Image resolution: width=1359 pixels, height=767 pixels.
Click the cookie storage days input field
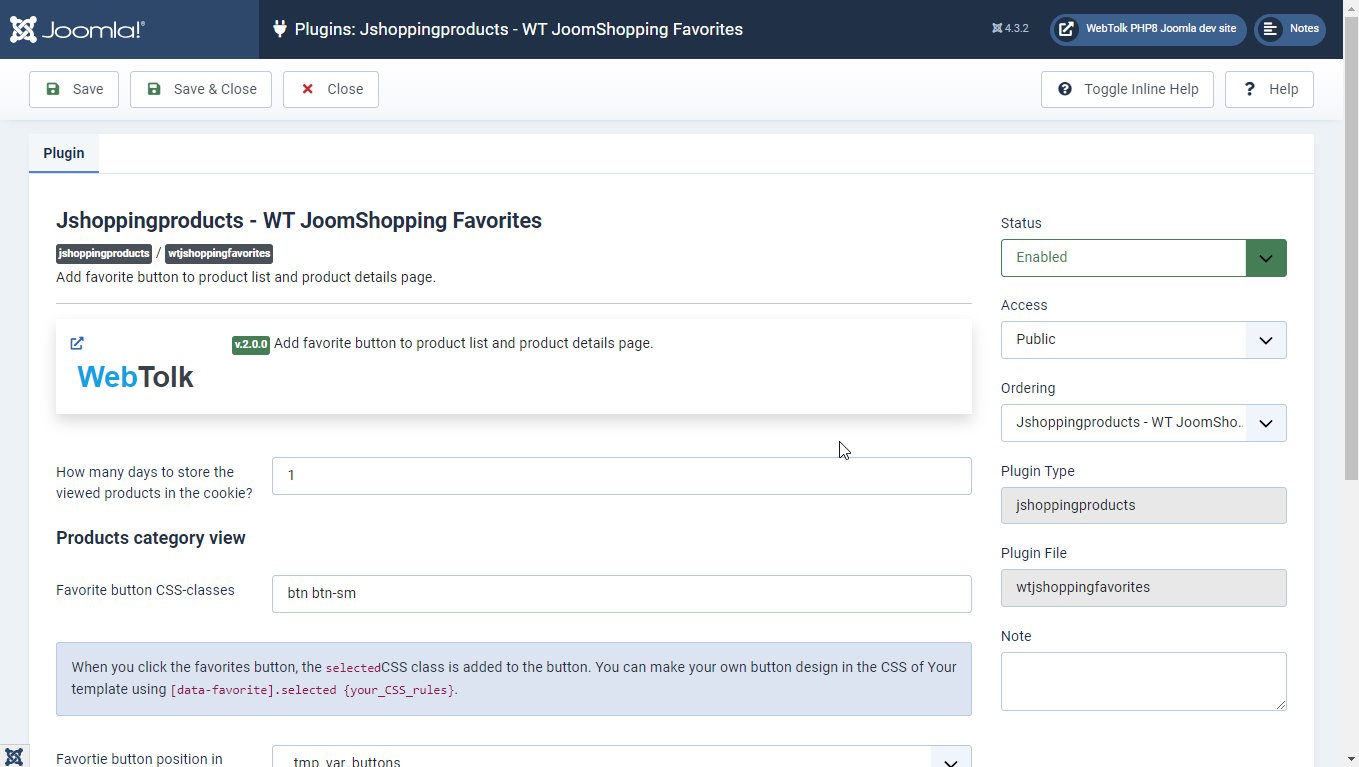[x=621, y=476]
